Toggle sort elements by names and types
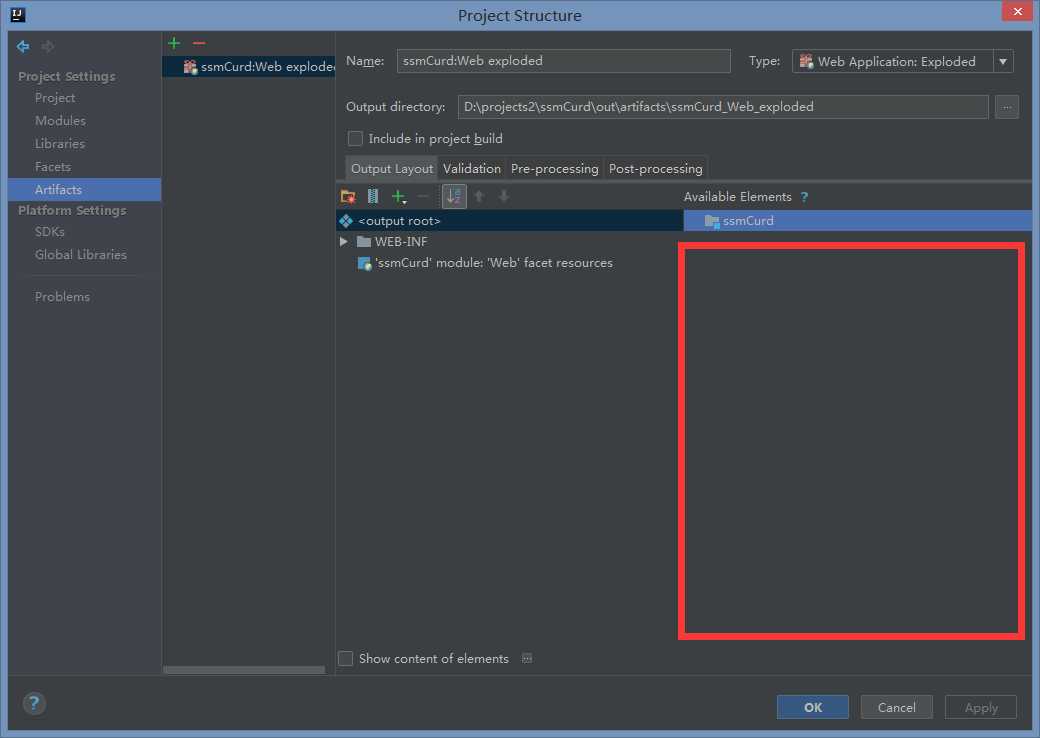The width and height of the screenshot is (1040, 738). [x=454, y=196]
